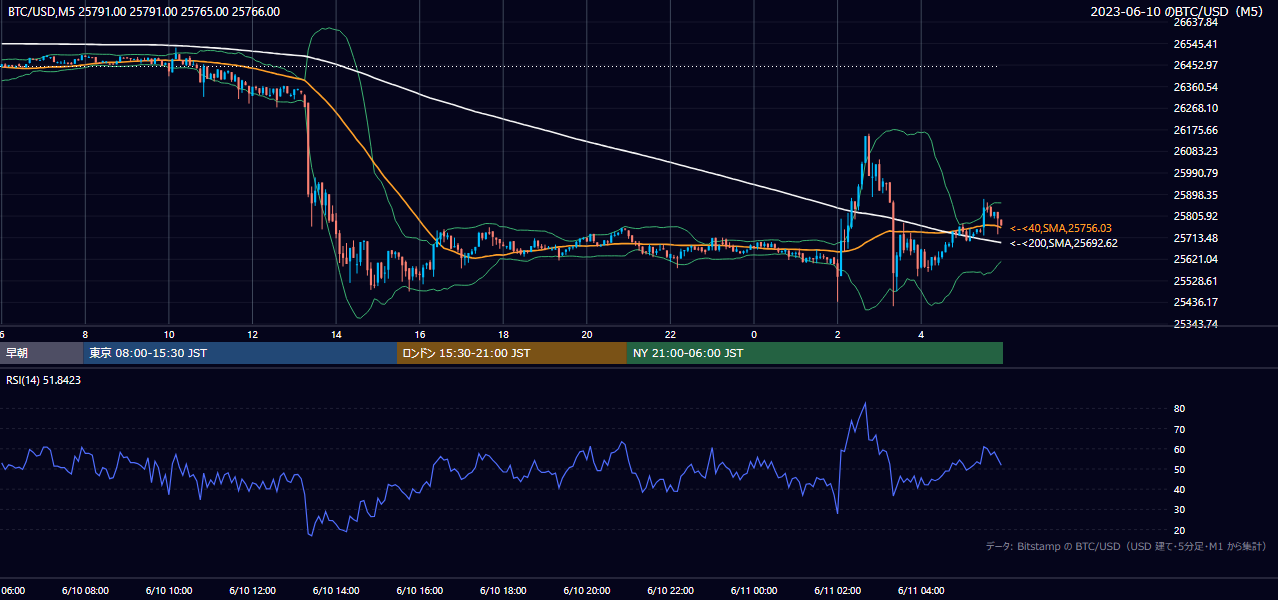Viewport: 1278px width, 600px height.
Task: Click hour label 2 under price chart
Action: click(x=838, y=334)
